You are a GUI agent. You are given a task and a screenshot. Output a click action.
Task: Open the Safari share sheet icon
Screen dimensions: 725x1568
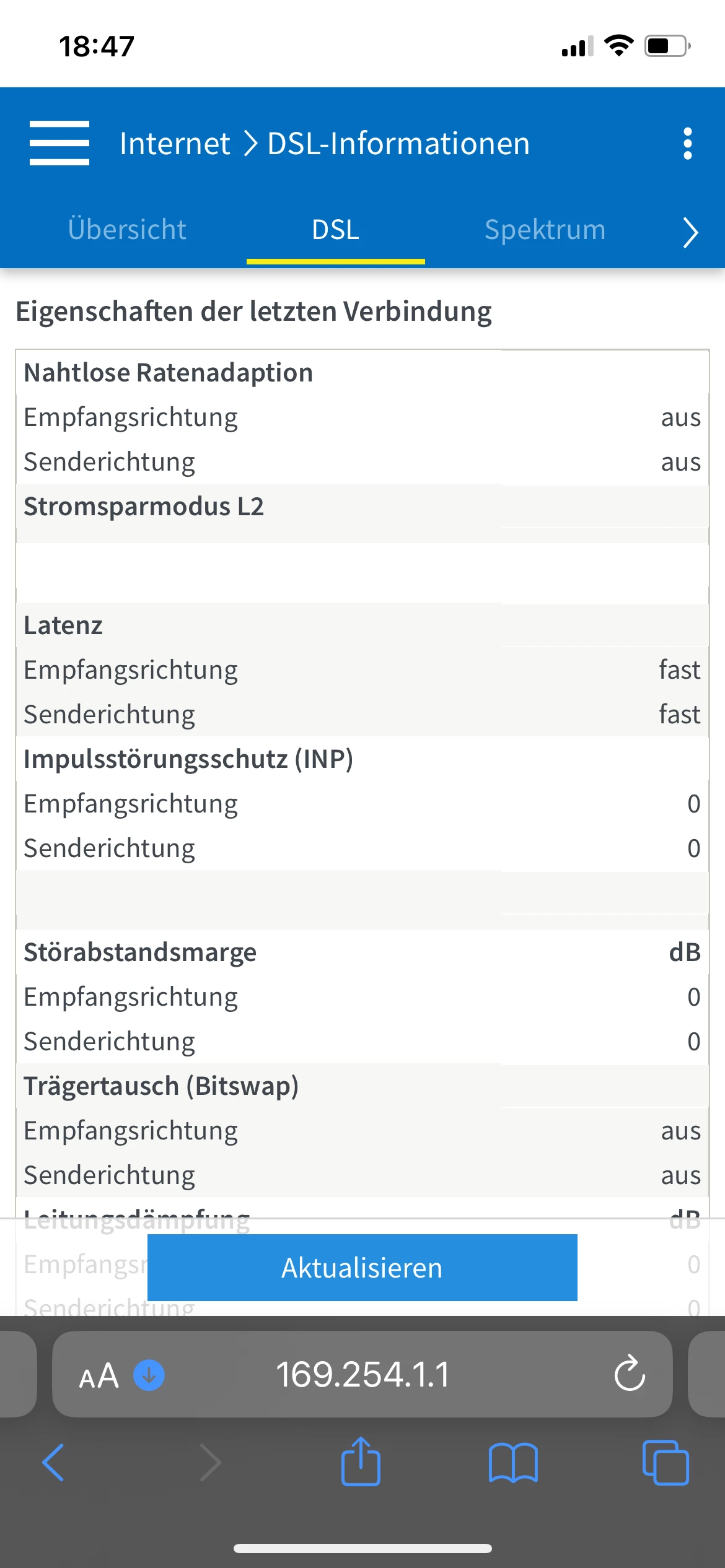[361, 1461]
